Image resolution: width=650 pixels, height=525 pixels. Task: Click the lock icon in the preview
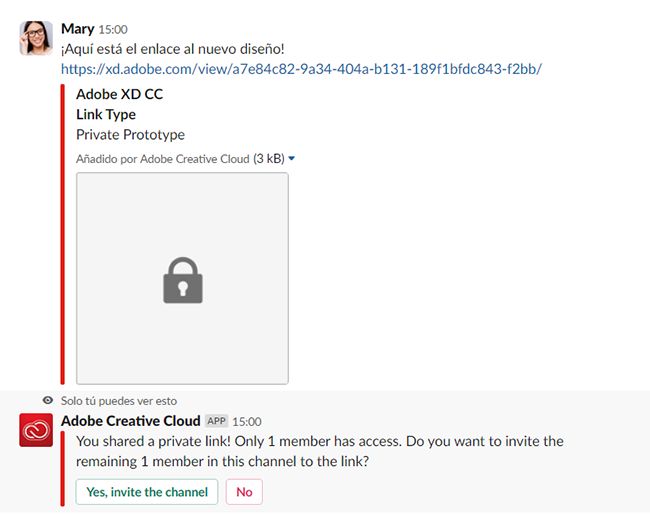pyautogui.click(x=183, y=280)
